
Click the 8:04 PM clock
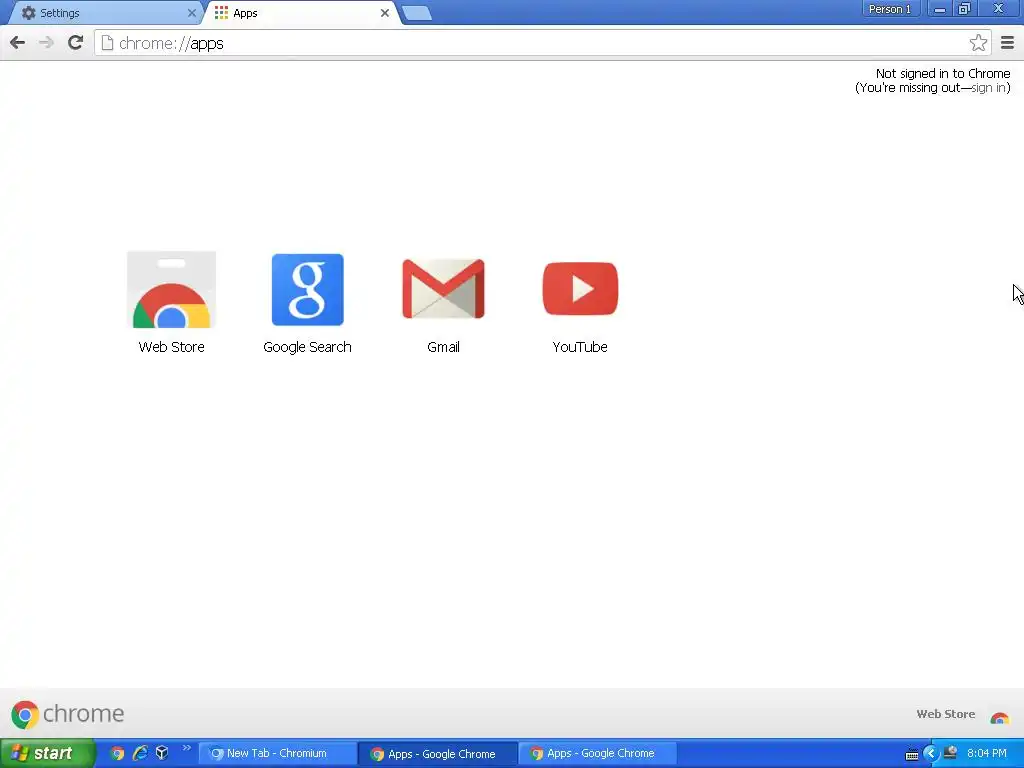[x=987, y=753]
